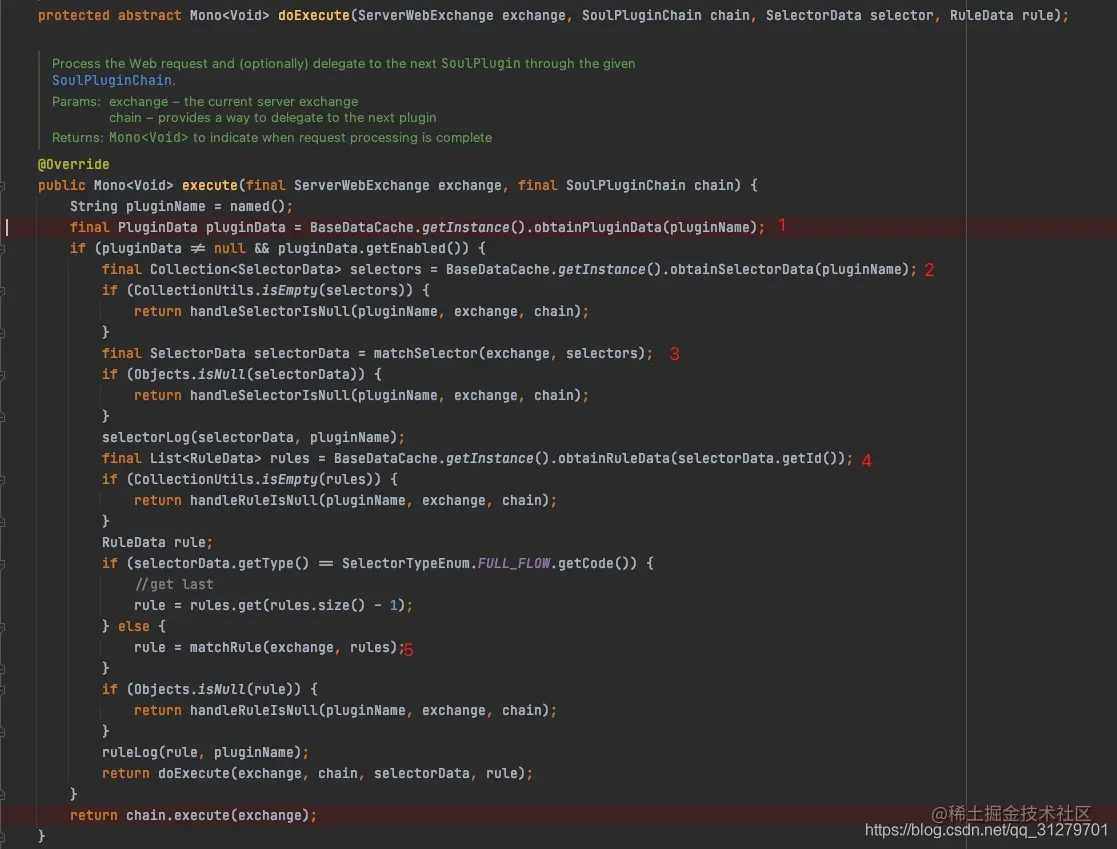
Task: Click the 'public' keyword of the execute method
Action: coord(61,186)
